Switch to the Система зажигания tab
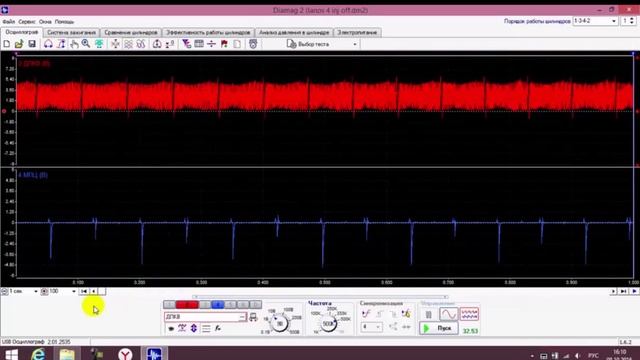Viewport: 640px width, 360px height. [71, 32]
